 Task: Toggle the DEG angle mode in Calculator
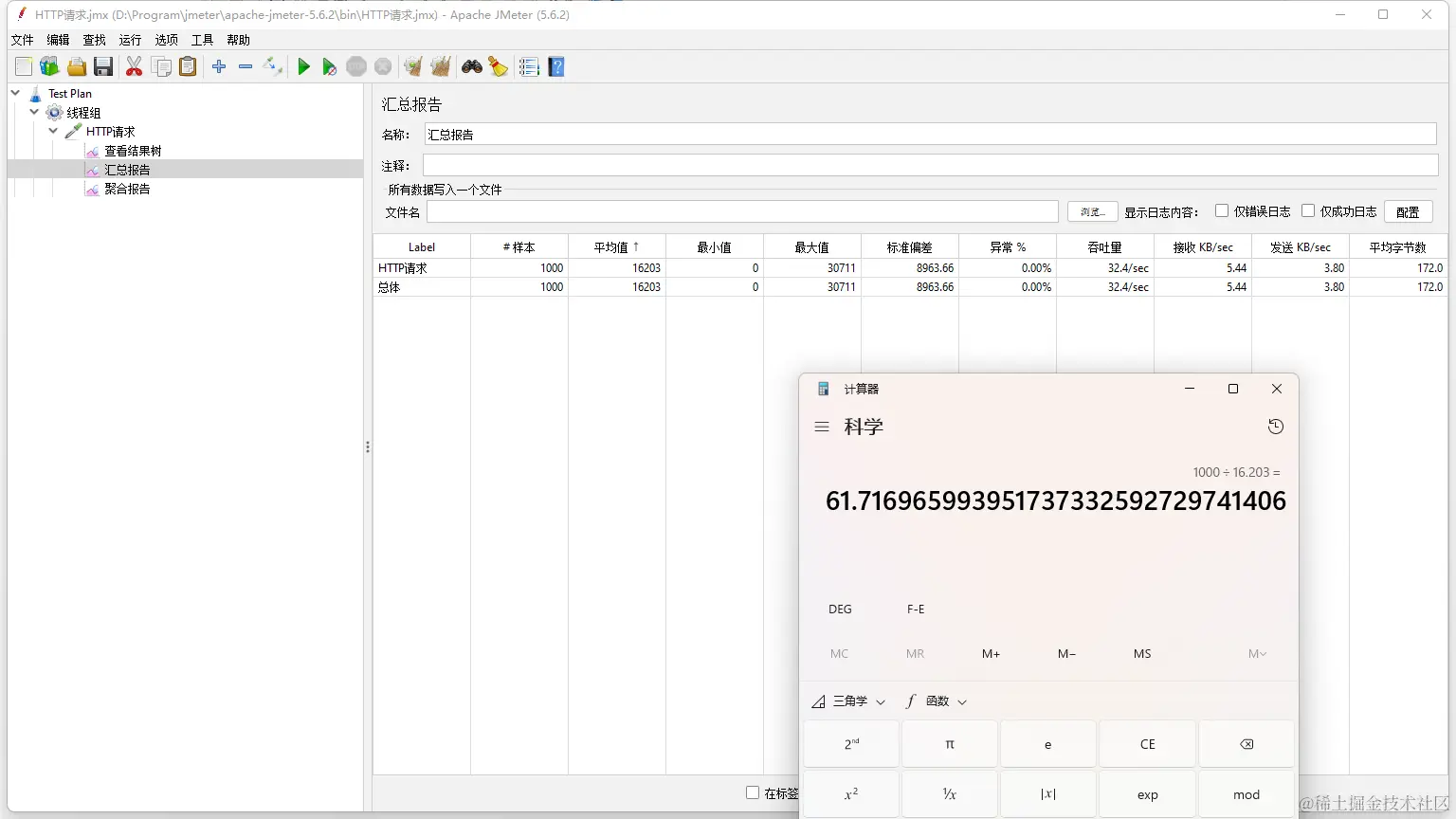pyautogui.click(x=840, y=610)
